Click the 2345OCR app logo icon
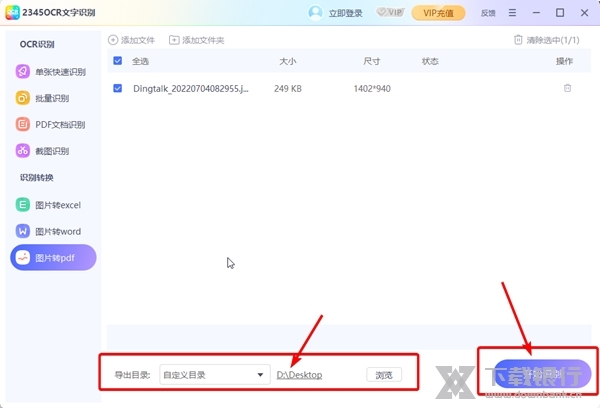 point(12,13)
